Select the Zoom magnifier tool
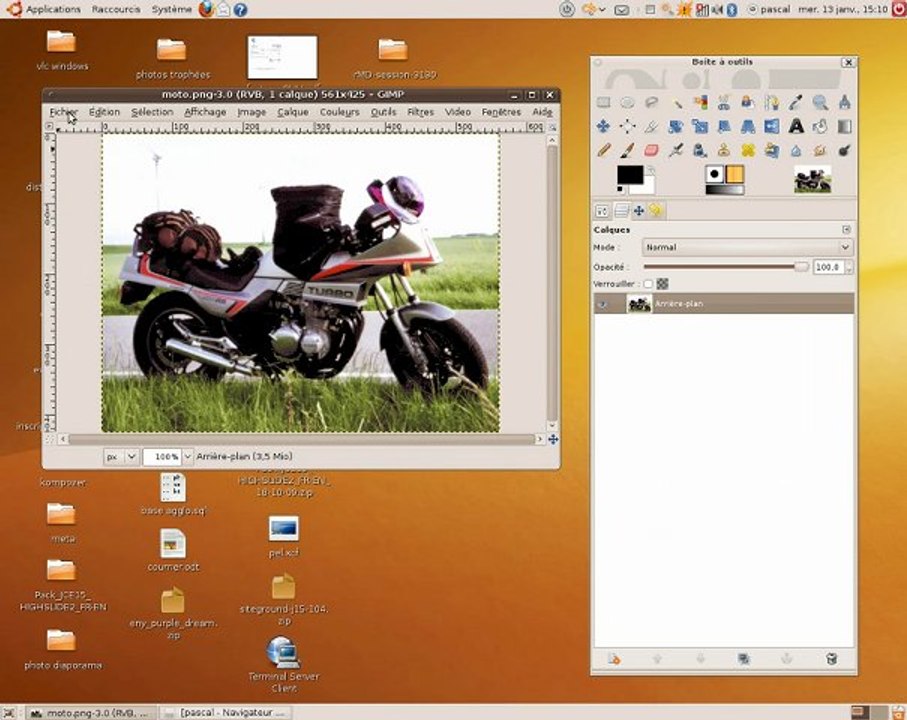This screenshot has height=720, width=907. [x=820, y=102]
